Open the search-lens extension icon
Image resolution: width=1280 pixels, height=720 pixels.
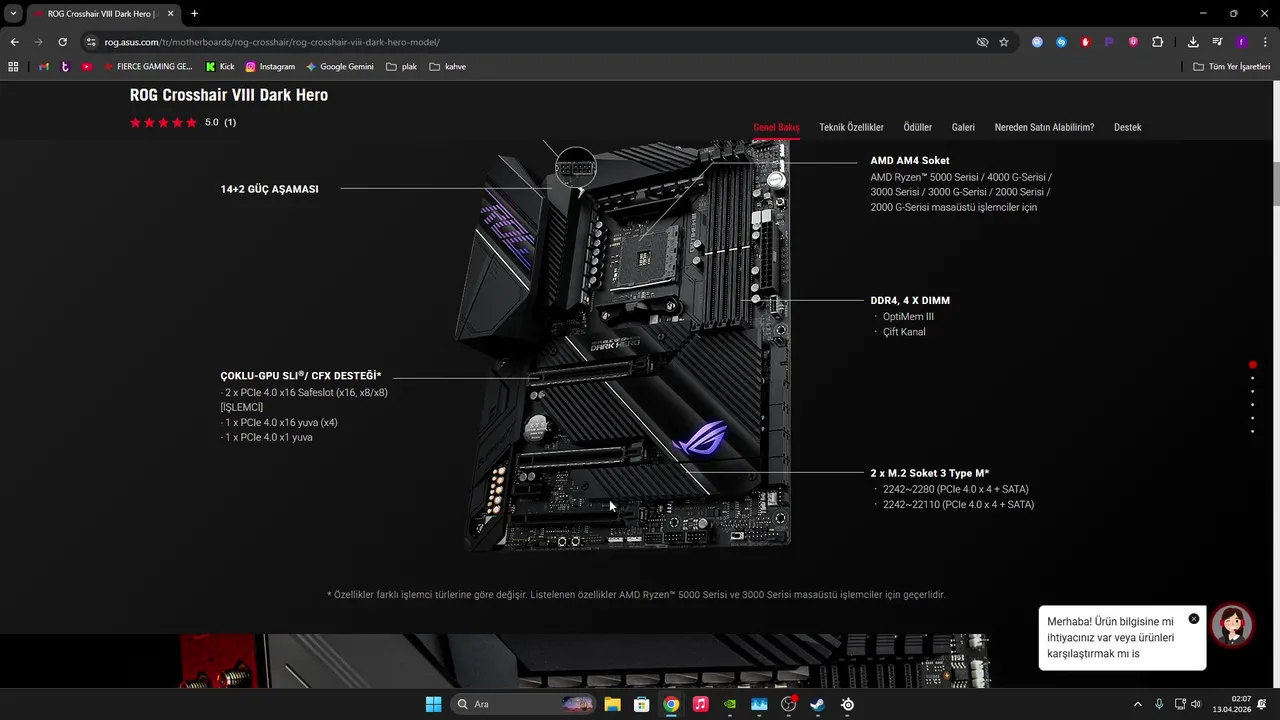click(1037, 42)
